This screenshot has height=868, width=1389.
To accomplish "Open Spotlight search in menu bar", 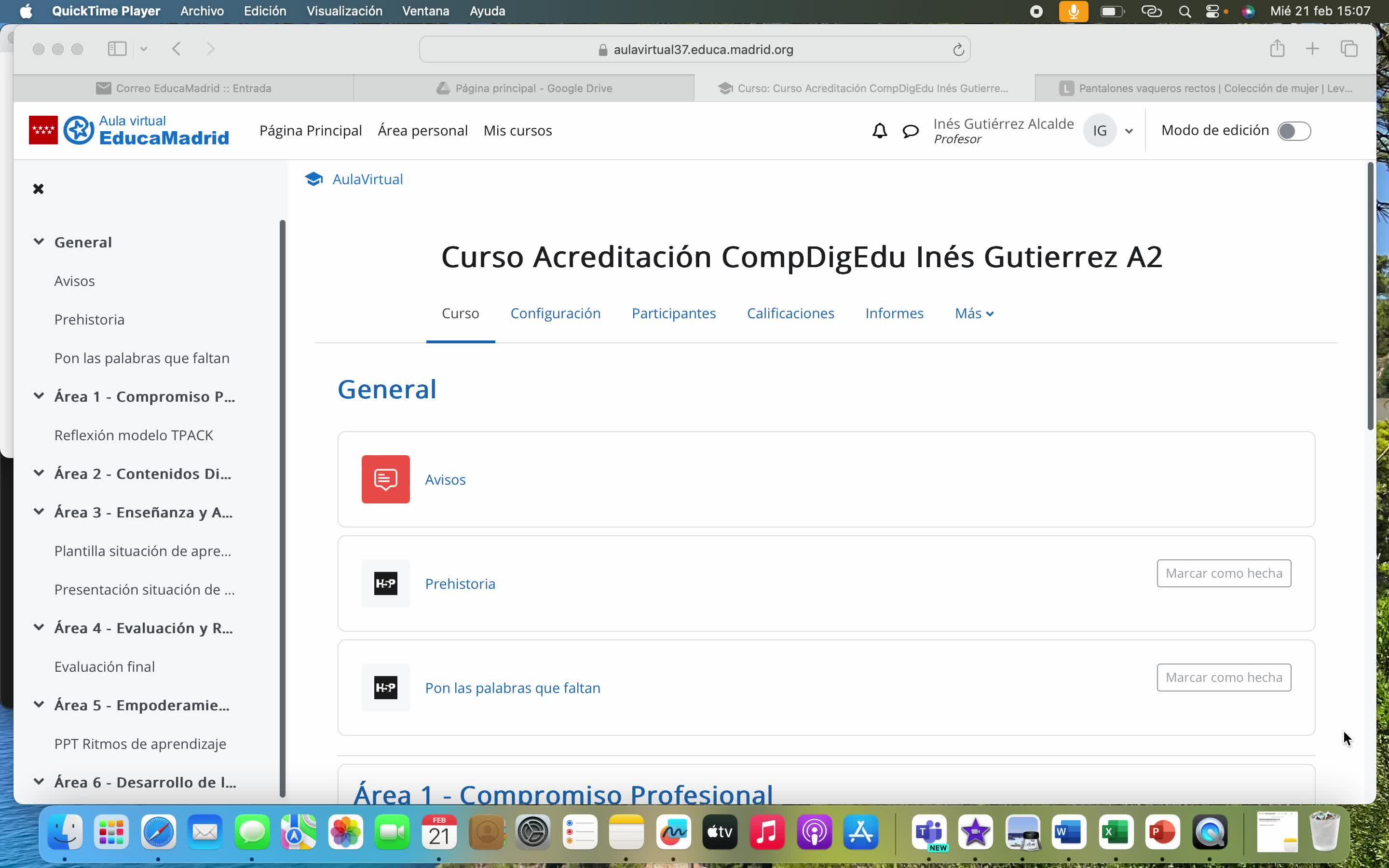I will pos(1185,12).
